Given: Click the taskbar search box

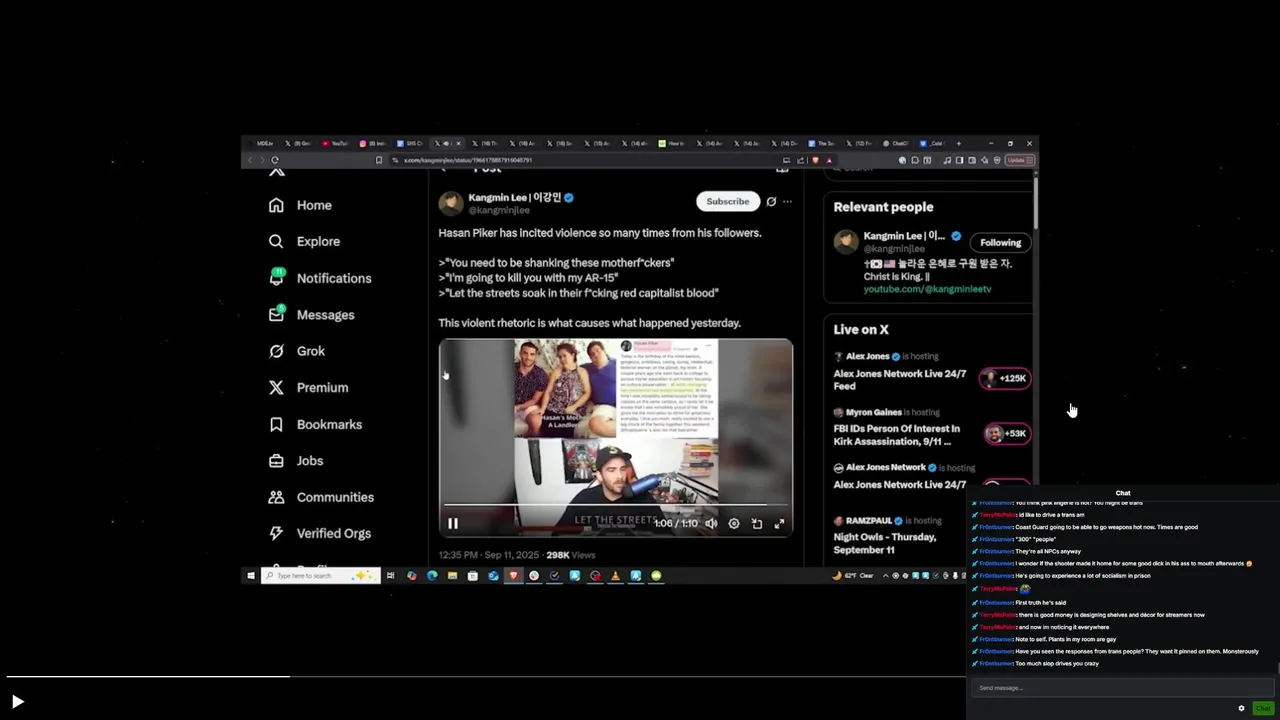Looking at the screenshot, I should 320,576.
